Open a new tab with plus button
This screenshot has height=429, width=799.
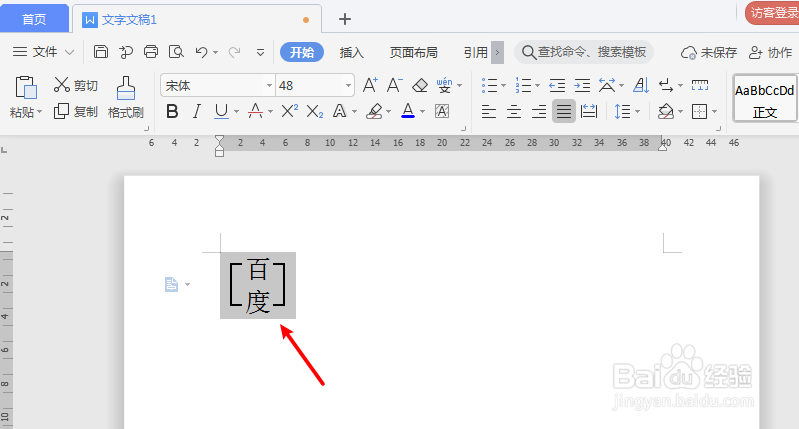[x=345, y=19]
